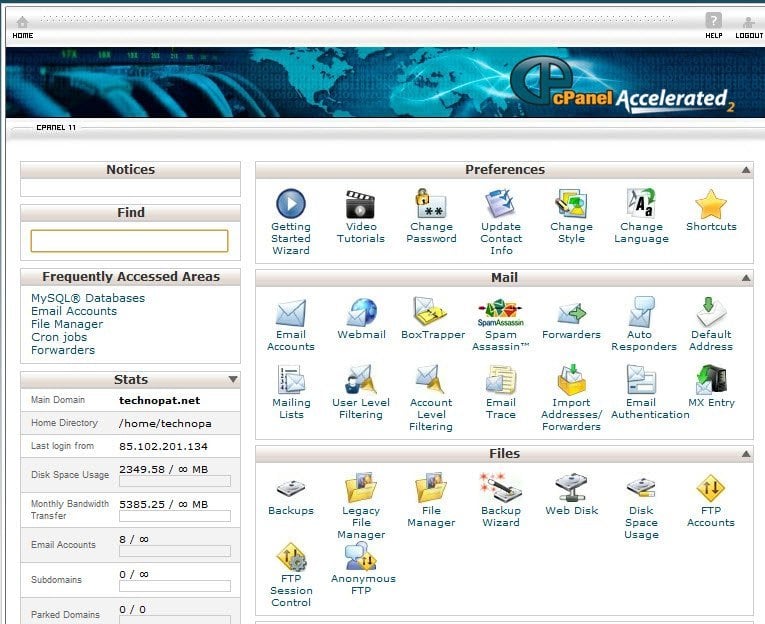Open the Email Accounts icon in Mail
Screen dimensions: 765x624
[x=291, y=312]
